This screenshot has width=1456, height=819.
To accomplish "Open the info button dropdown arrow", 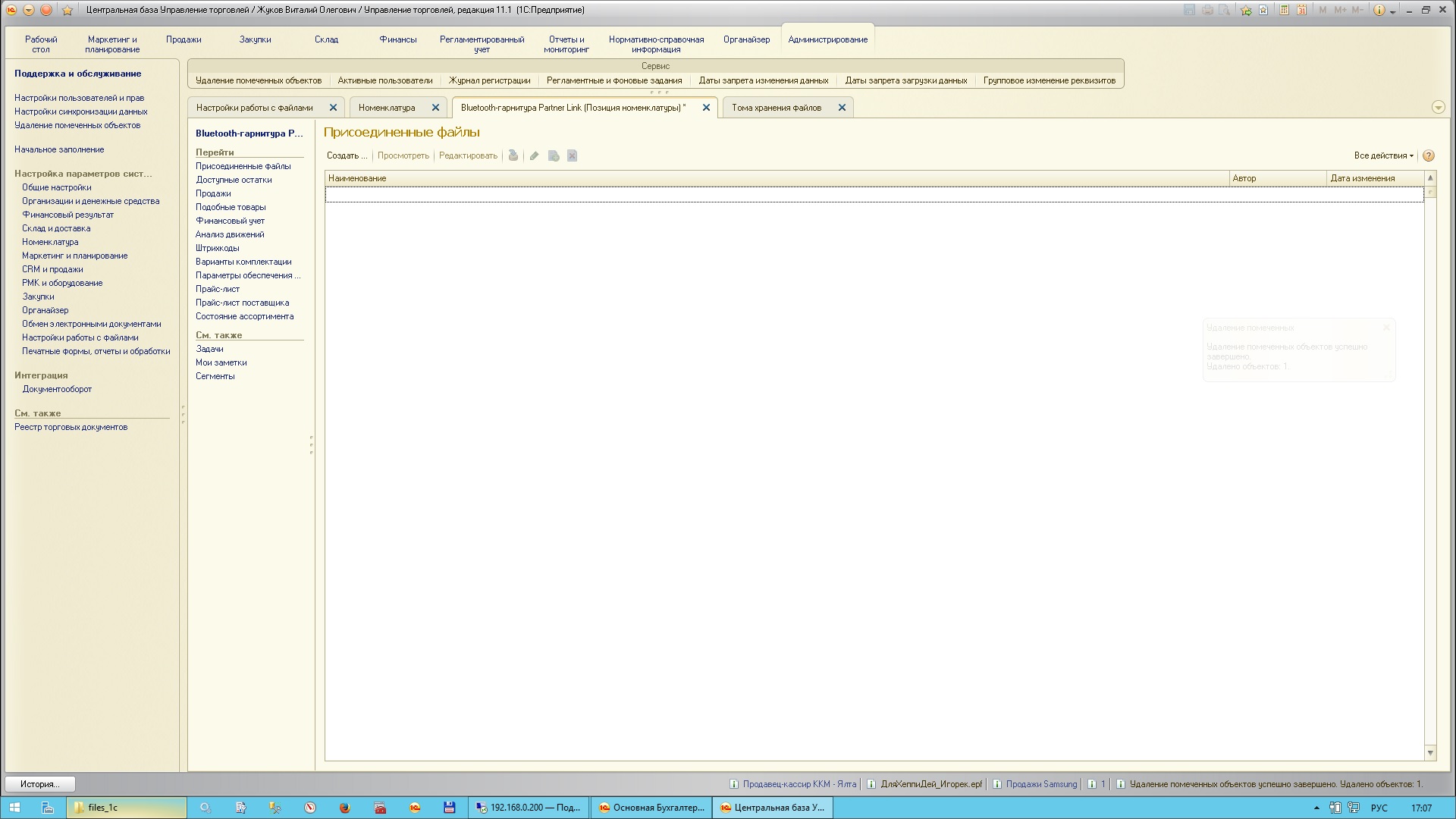I will (1393, 11).
